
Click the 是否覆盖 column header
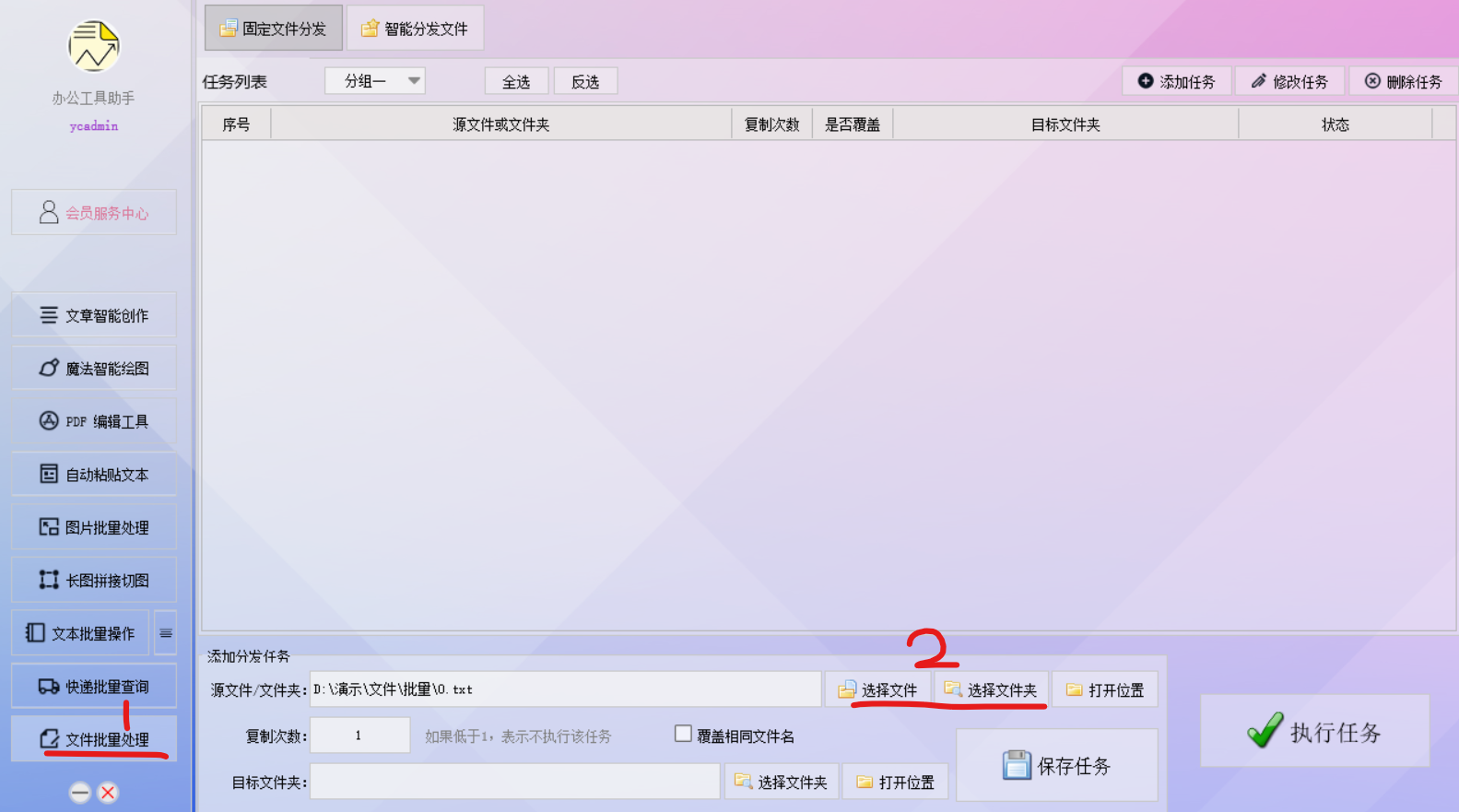pyautogui.click(x=853, y=124)
